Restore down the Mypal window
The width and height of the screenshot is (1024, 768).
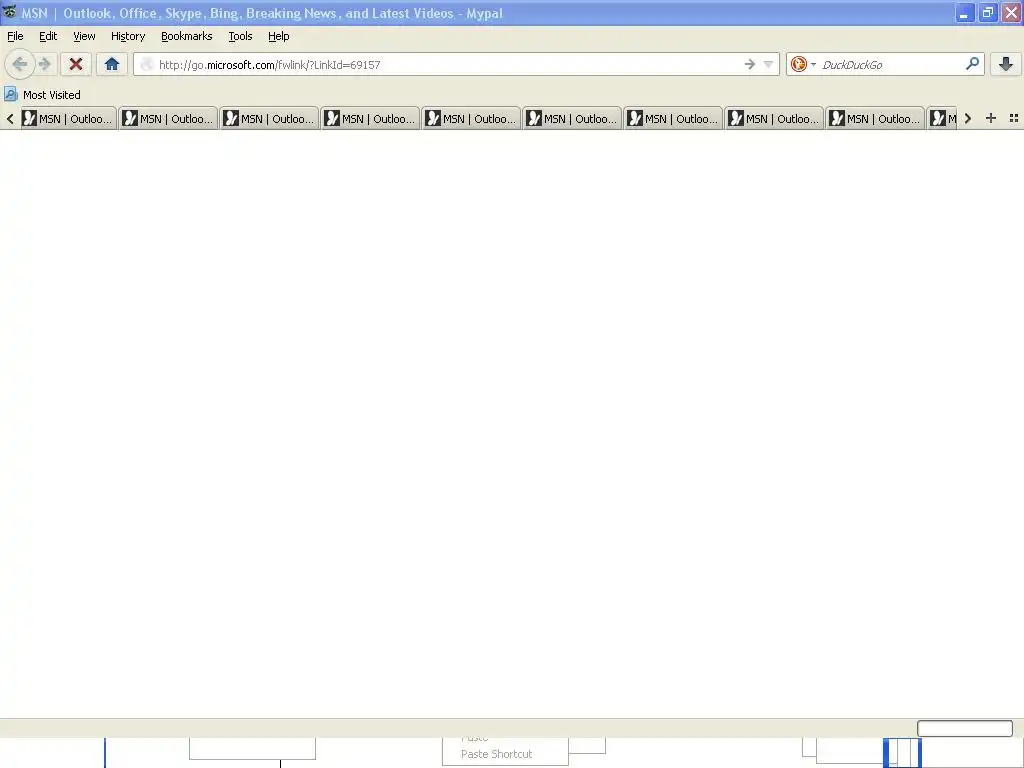(x=987, y=12)
